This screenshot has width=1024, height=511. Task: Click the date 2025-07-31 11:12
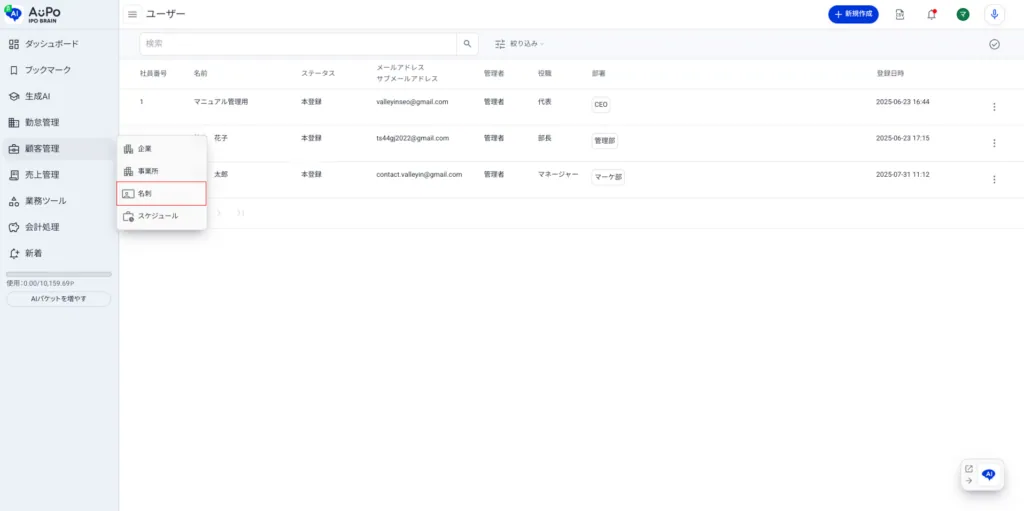point(903,174)
